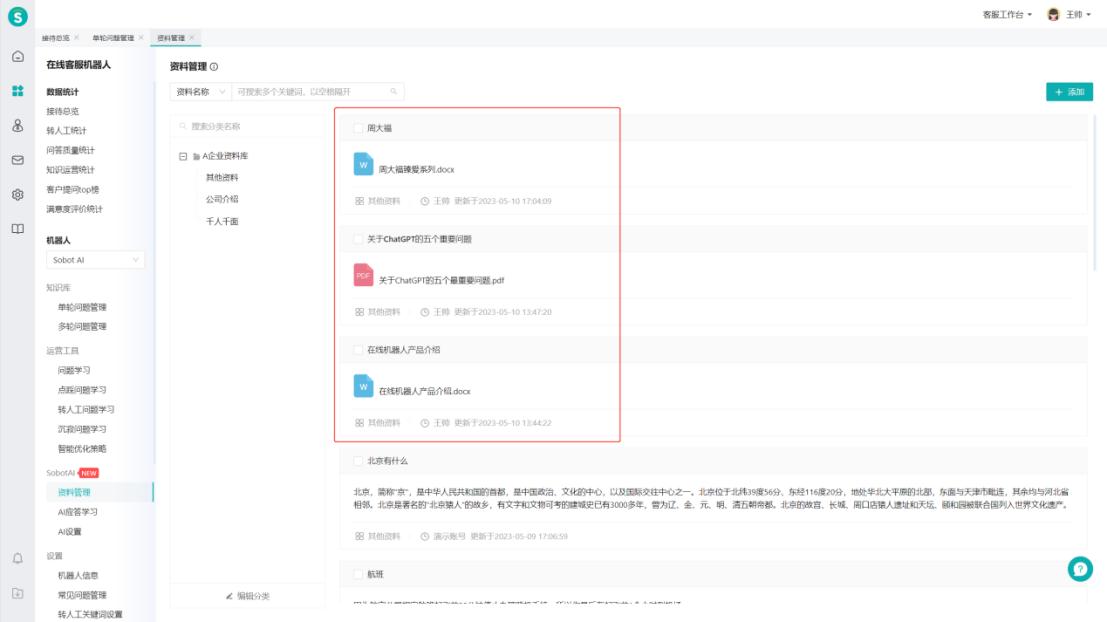1107x622 pixels.
Task: Click the notification bell icon
Action: click(x=17, y=557)
